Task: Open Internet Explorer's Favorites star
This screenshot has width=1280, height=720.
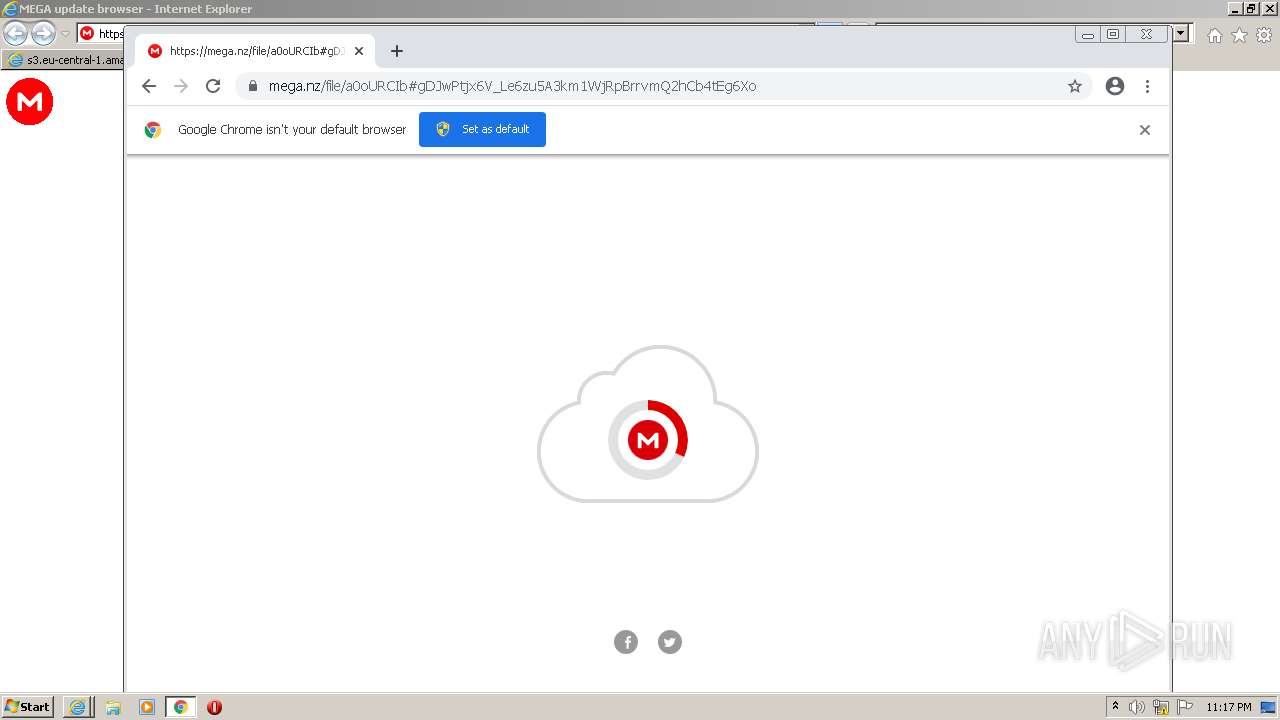Action: point(1239,36)
